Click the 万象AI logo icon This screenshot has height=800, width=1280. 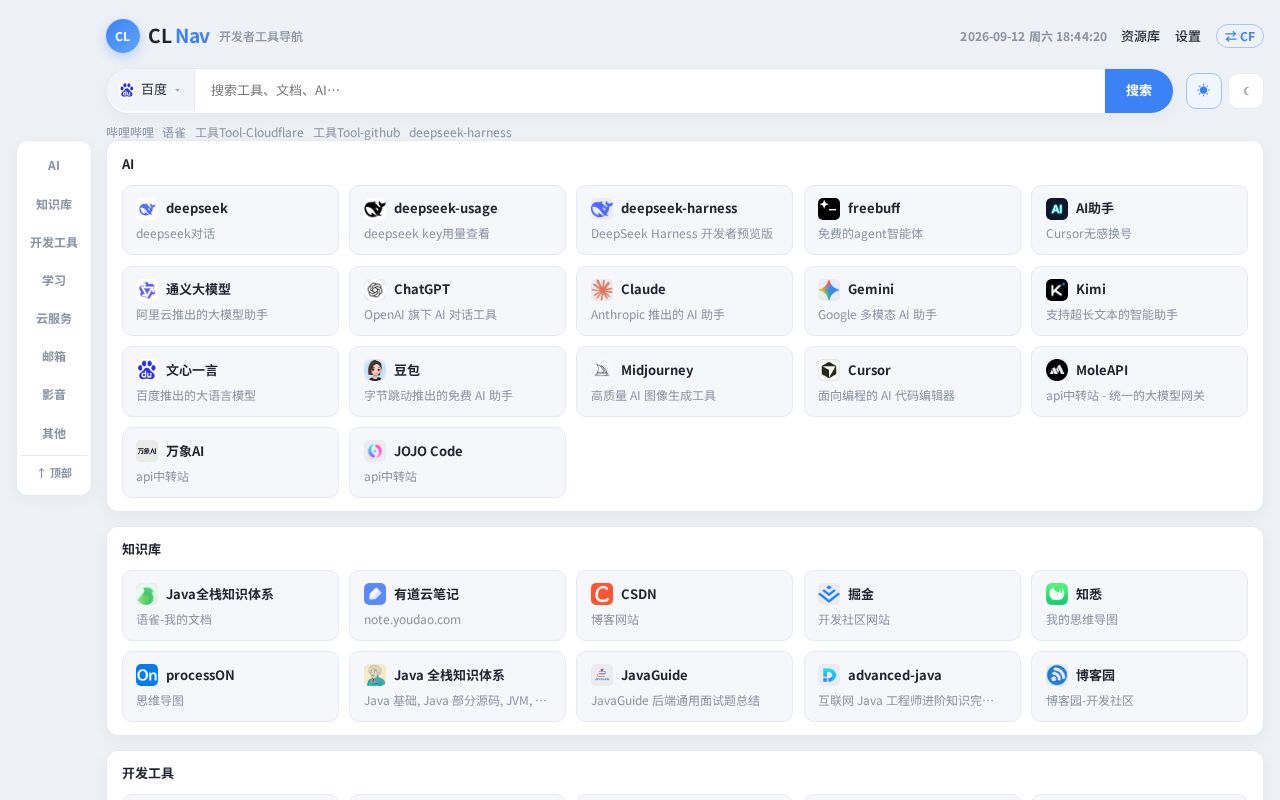147,451
